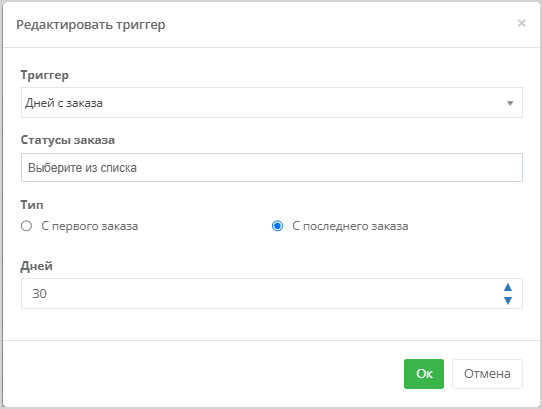542x409 pixels.
Task: Confirm changes with the green Ок button
Action: pyautogui.click(x=424, y=374)
